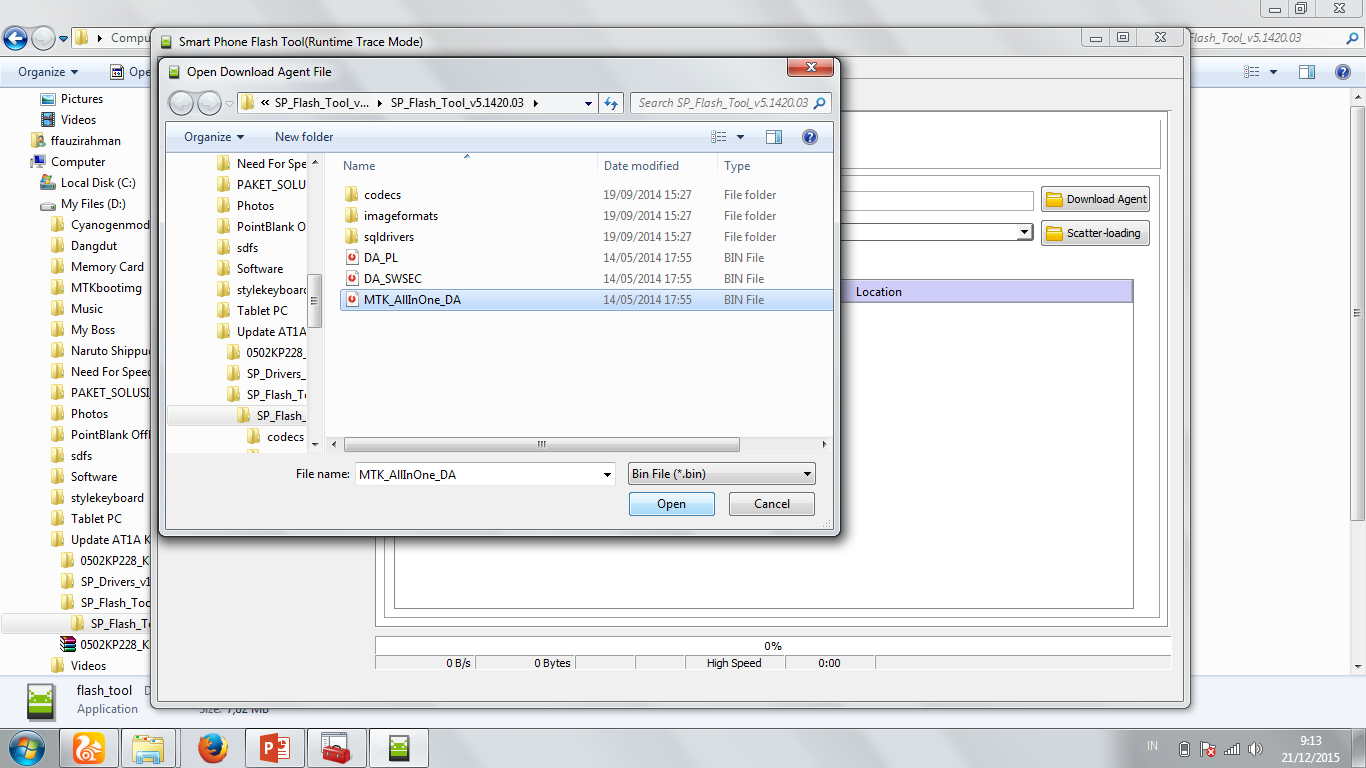
Task: Open the file type Bin File dropdown
Action: 721,474
